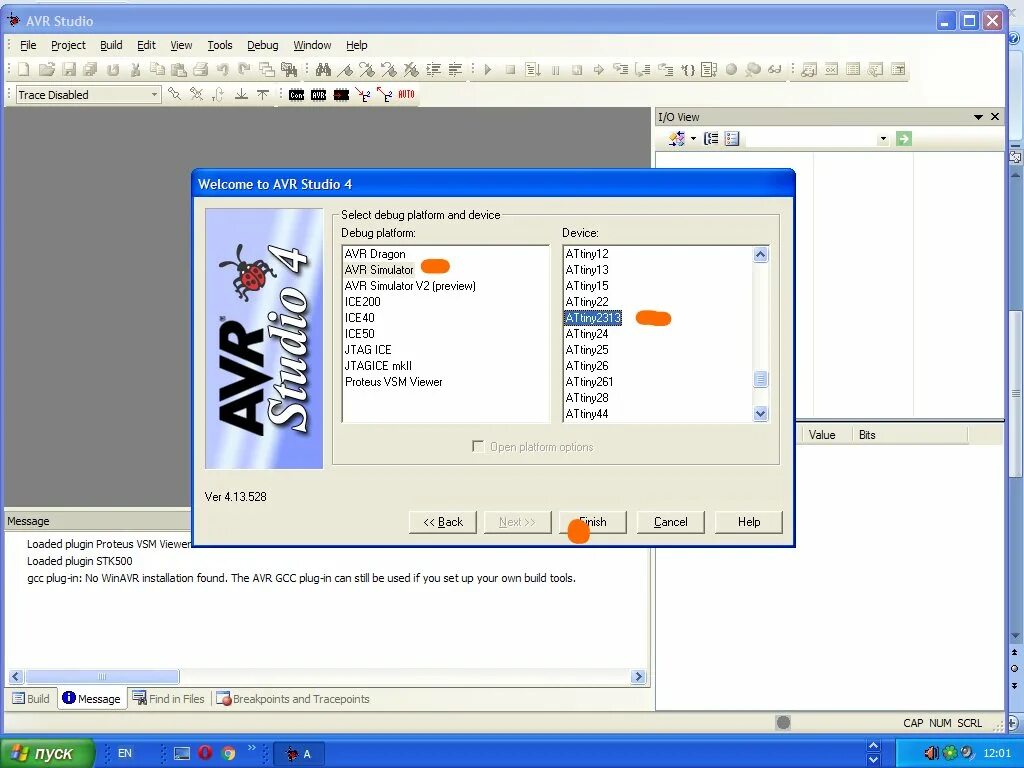Select JTAGICE mkII debug platform

pos(378,366)
